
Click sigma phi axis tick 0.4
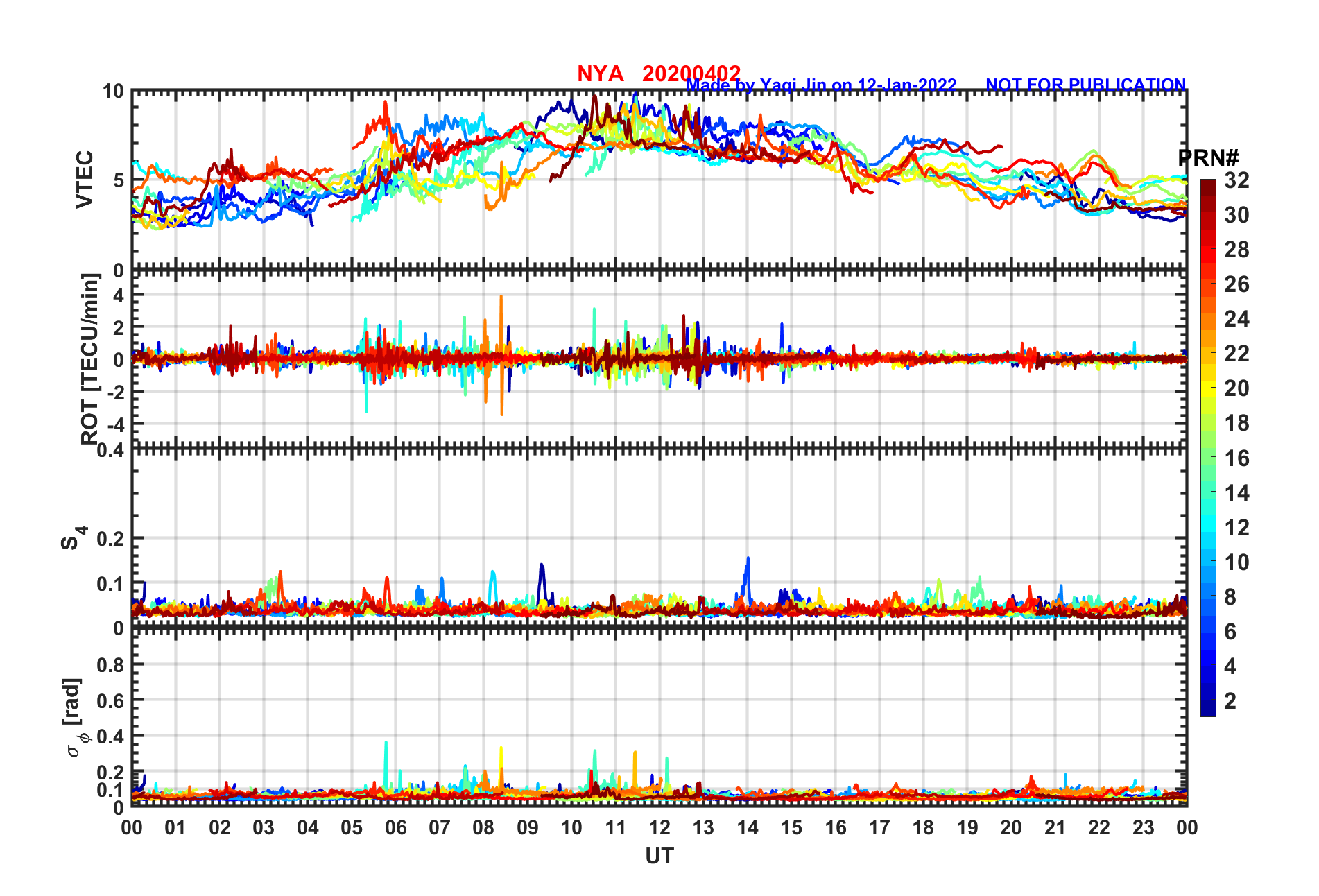(110, 736)
